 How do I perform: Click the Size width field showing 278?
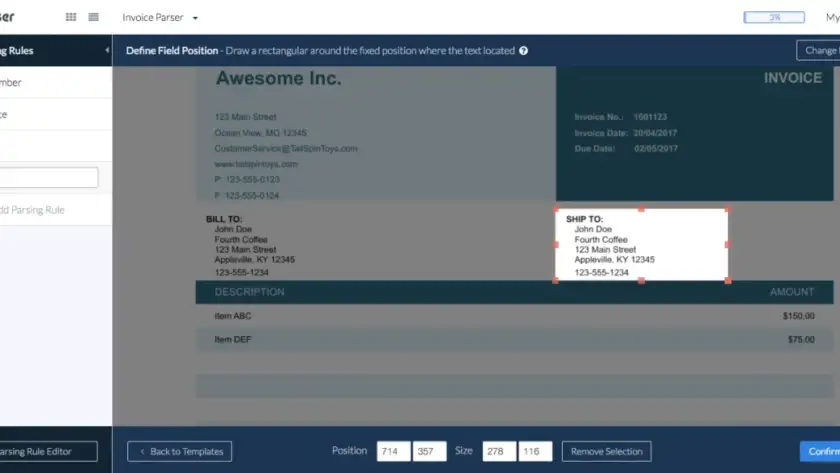(x=499, y=451)
